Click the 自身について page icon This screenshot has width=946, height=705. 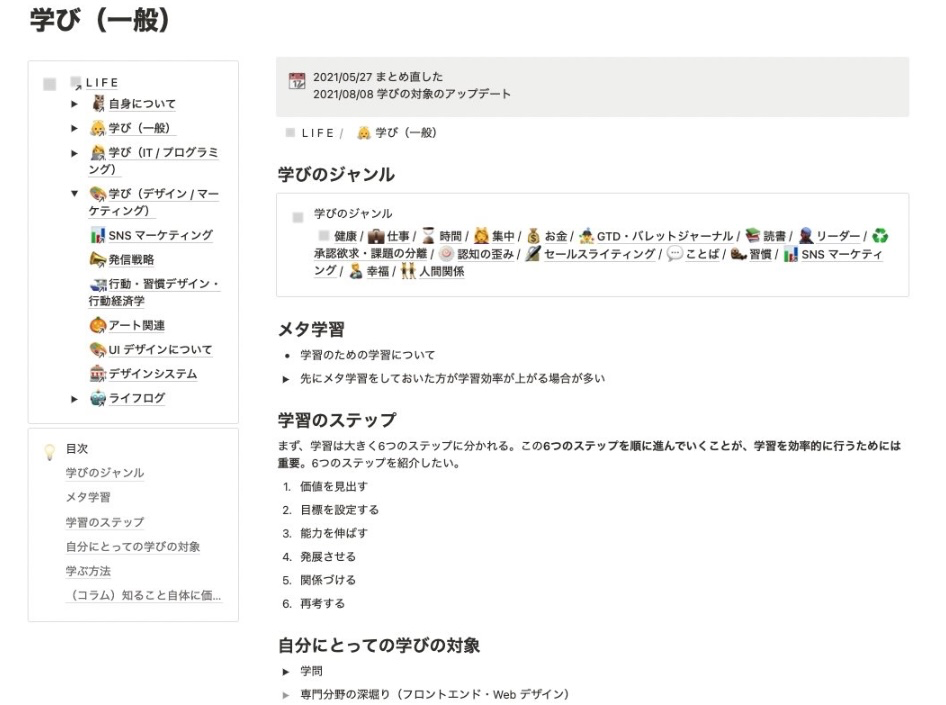[98, 104]
